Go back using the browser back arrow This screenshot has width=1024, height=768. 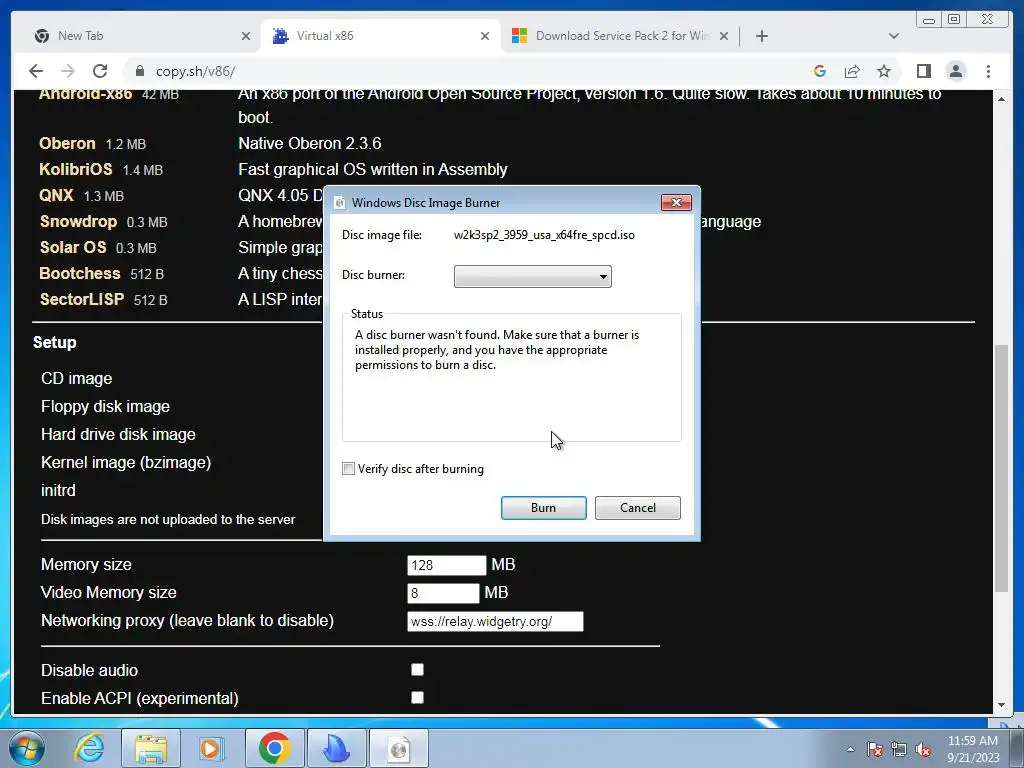point(36,71)
